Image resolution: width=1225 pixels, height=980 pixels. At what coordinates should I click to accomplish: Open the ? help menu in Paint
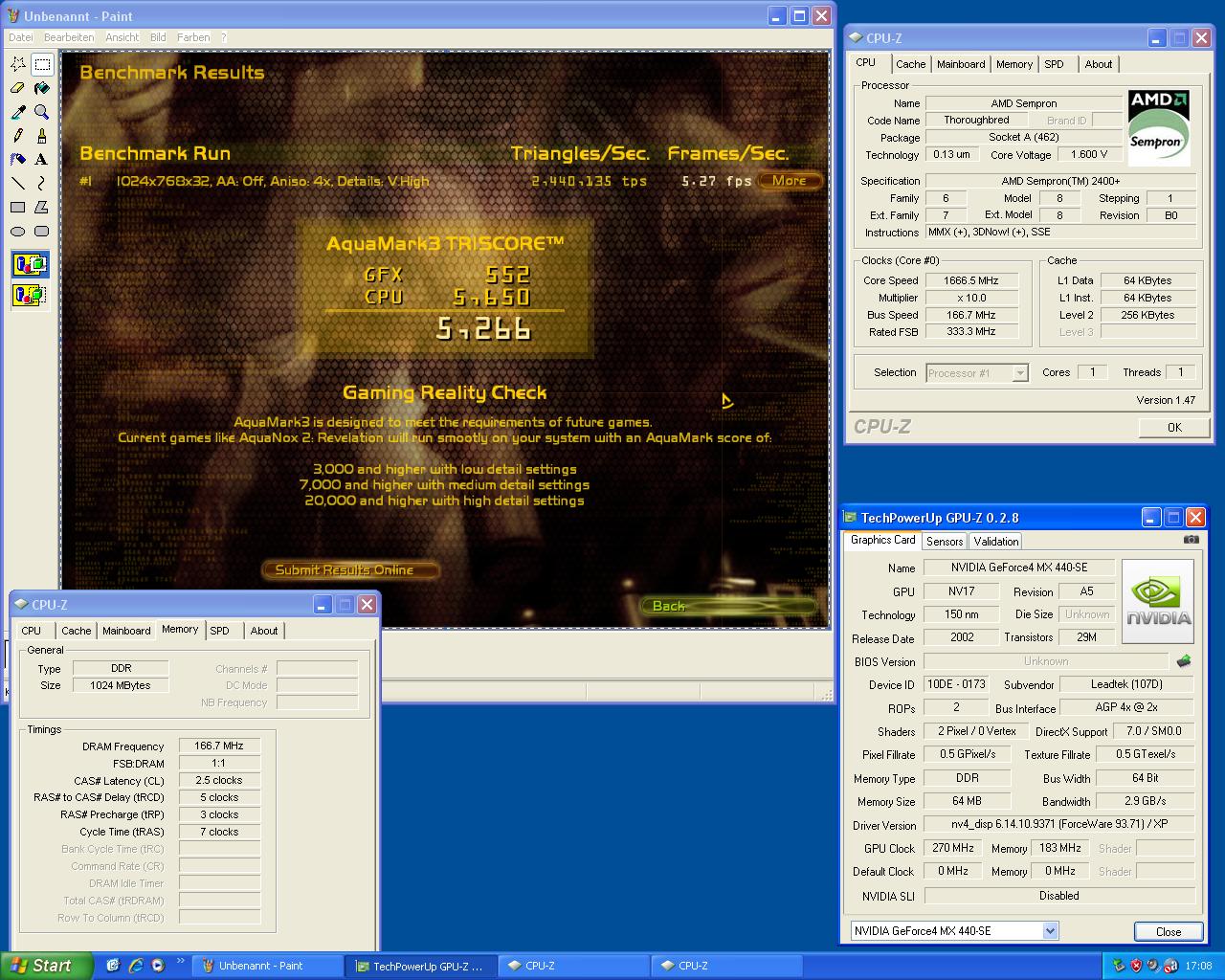(224, 37)
